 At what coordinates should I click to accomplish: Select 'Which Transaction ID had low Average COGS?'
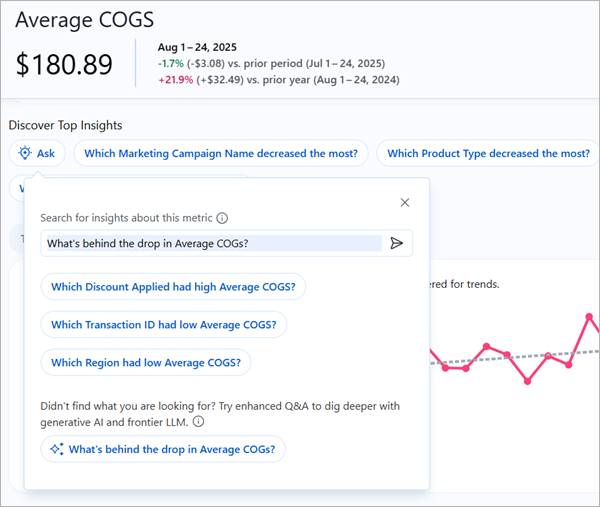(163, 325)
